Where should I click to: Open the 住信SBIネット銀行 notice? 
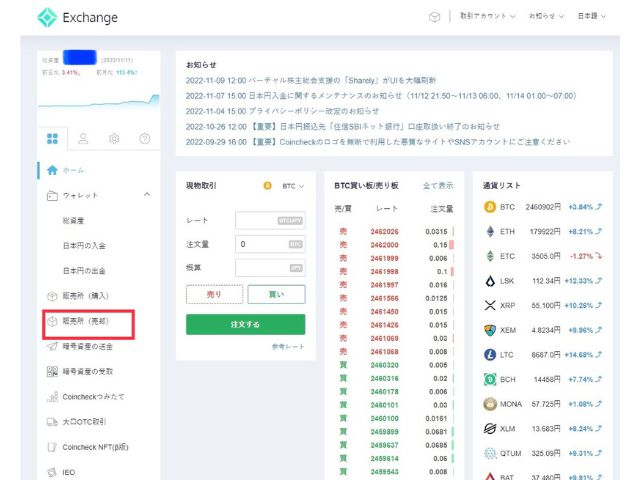(342, 127)
